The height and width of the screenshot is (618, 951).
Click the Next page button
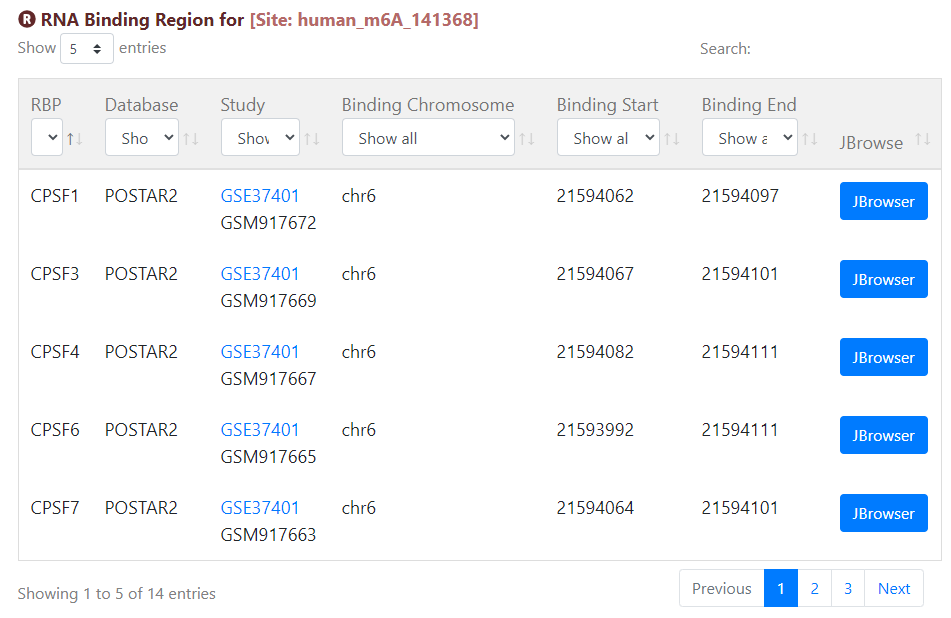894,588
